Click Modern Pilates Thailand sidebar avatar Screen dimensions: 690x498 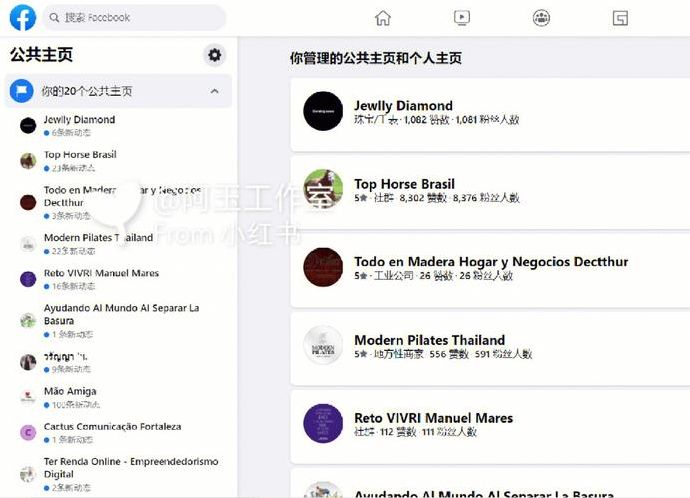point(28,244)
